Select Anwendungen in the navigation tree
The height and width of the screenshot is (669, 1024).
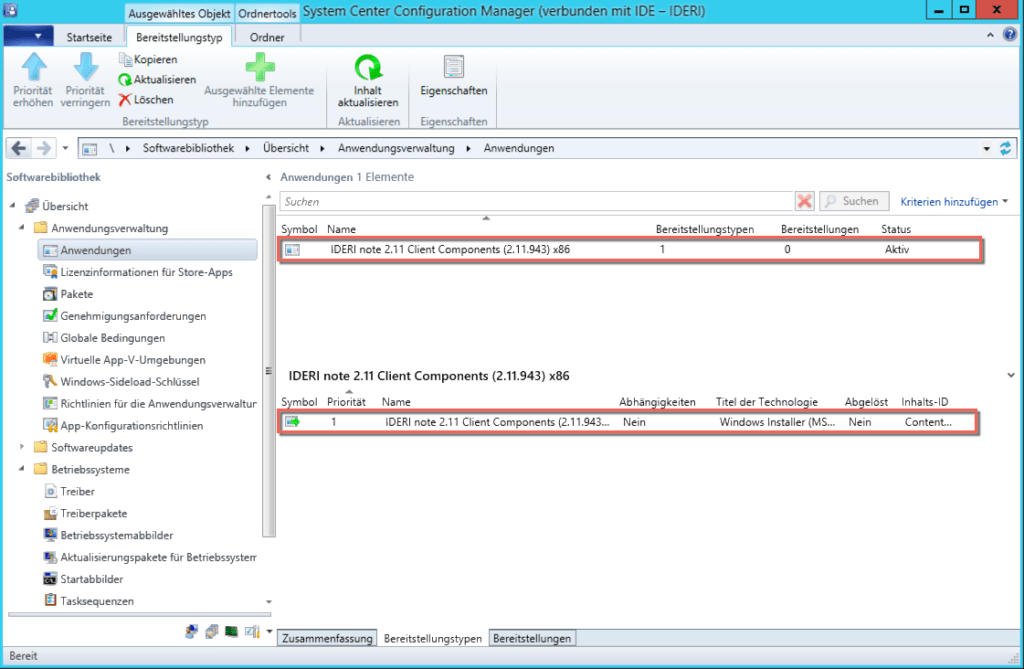tap(148, 250)
